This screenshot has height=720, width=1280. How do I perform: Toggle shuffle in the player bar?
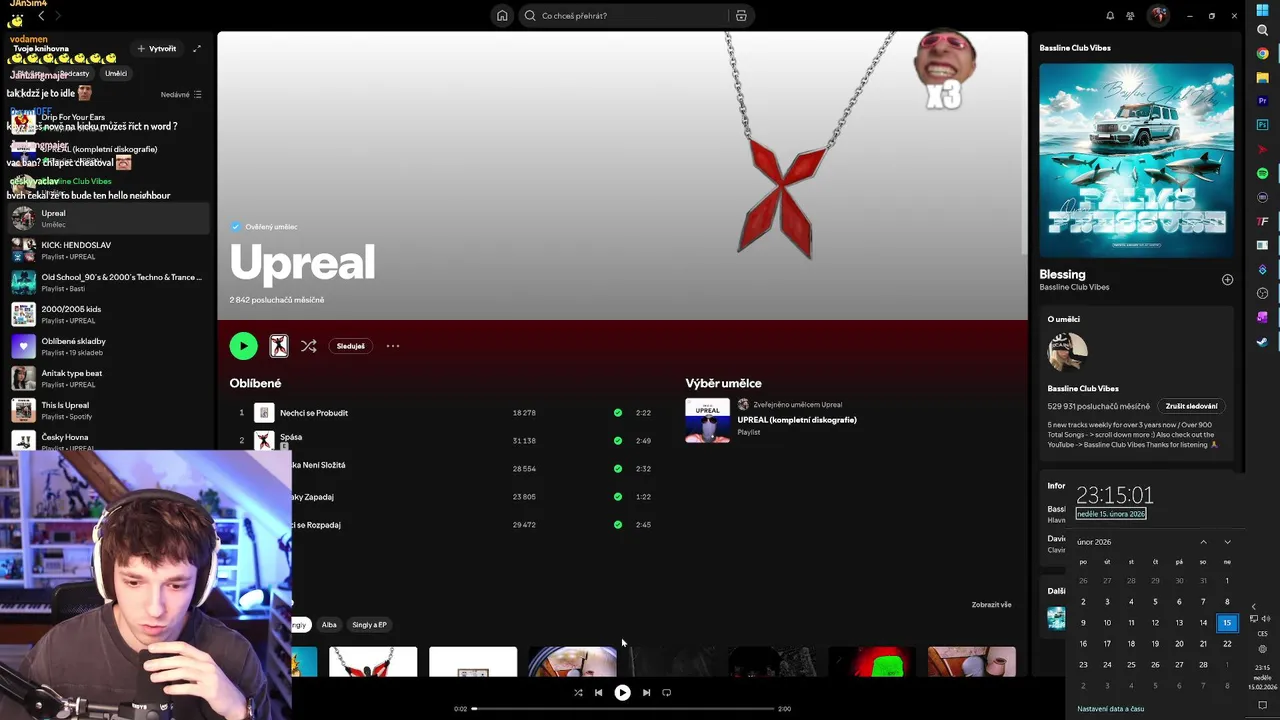[578, 692]
